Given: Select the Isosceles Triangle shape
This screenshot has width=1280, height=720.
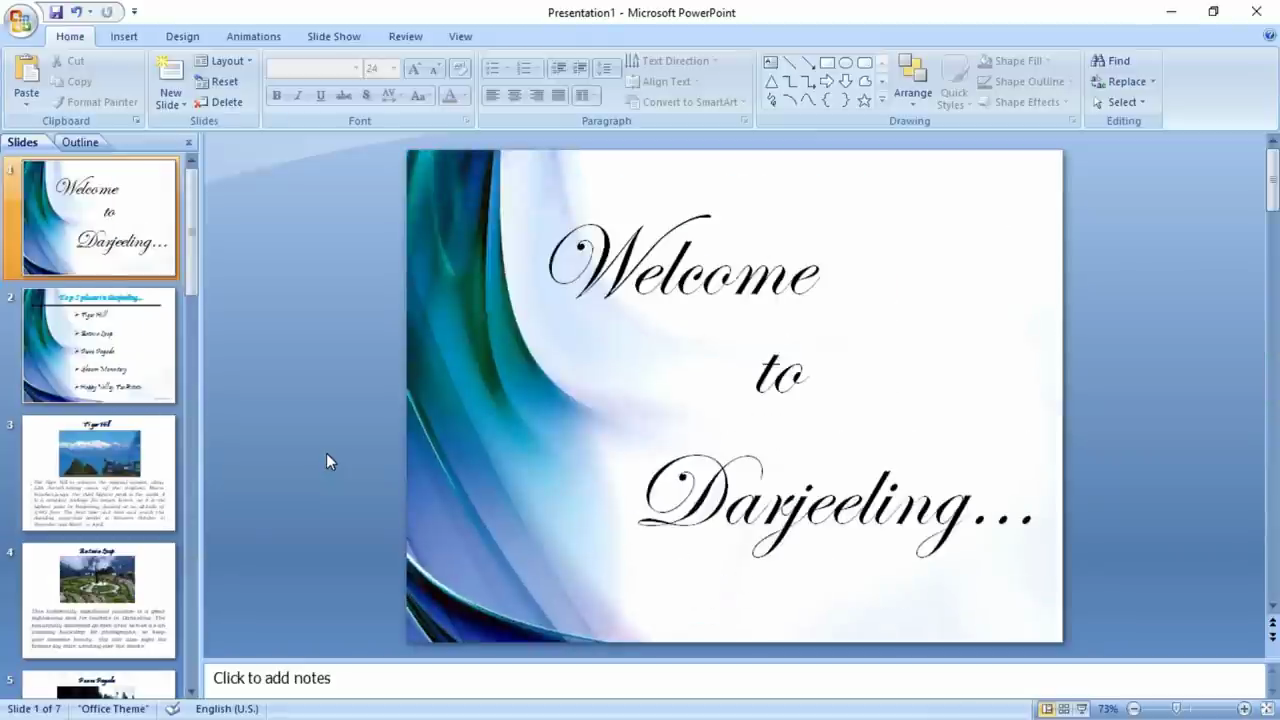Looking at the screenshot, I should click(x=771, y=81).
